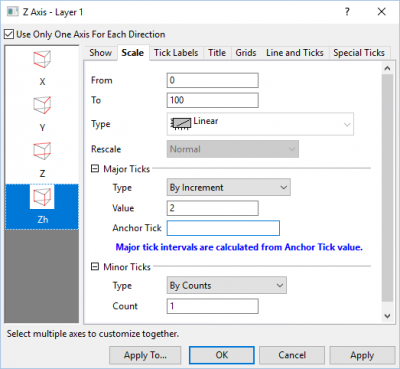The height and width of the screenshot is (369, 400).
Task: Select the Z axis icon
Action: [x=42, y=151]
